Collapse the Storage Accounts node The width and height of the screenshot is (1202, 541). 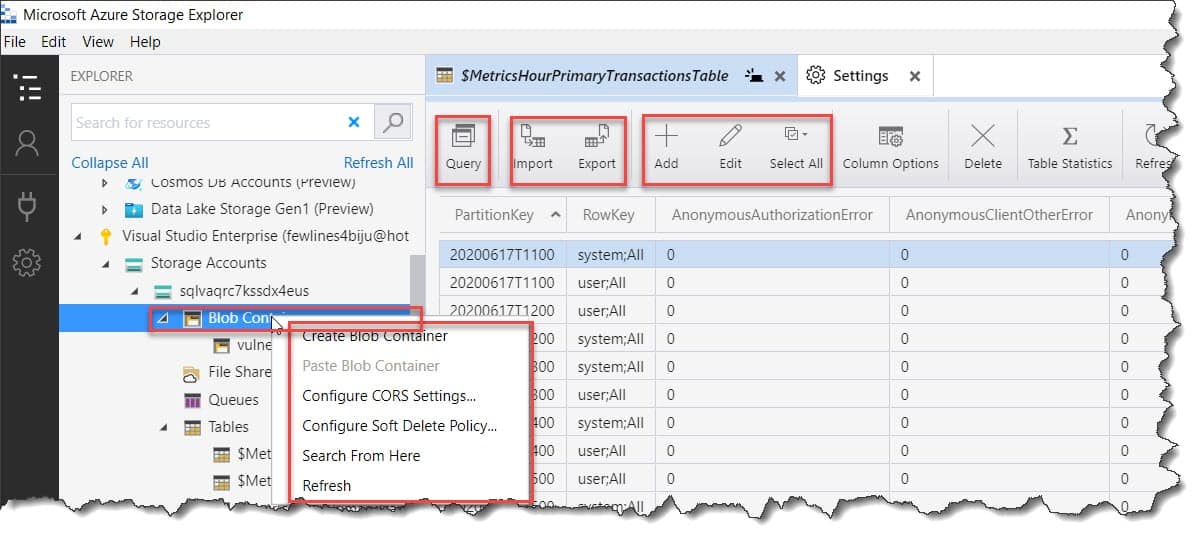pyautogui.click(x=107, y=263)
